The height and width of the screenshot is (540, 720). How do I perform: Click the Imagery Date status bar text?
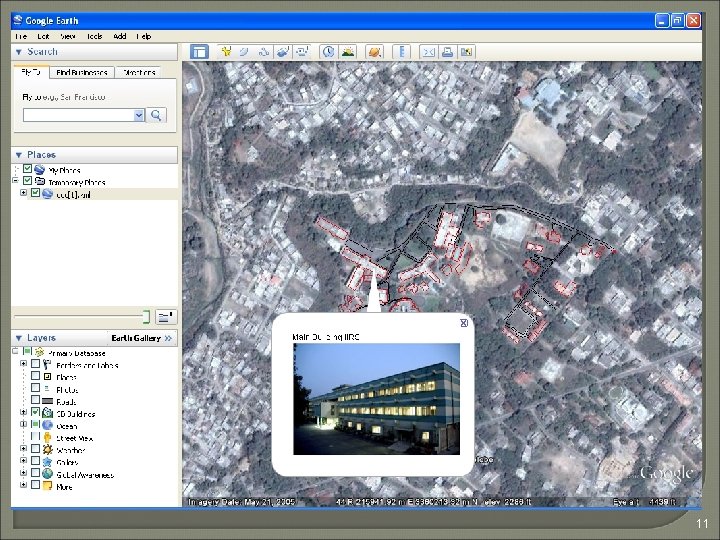[242, 502]
